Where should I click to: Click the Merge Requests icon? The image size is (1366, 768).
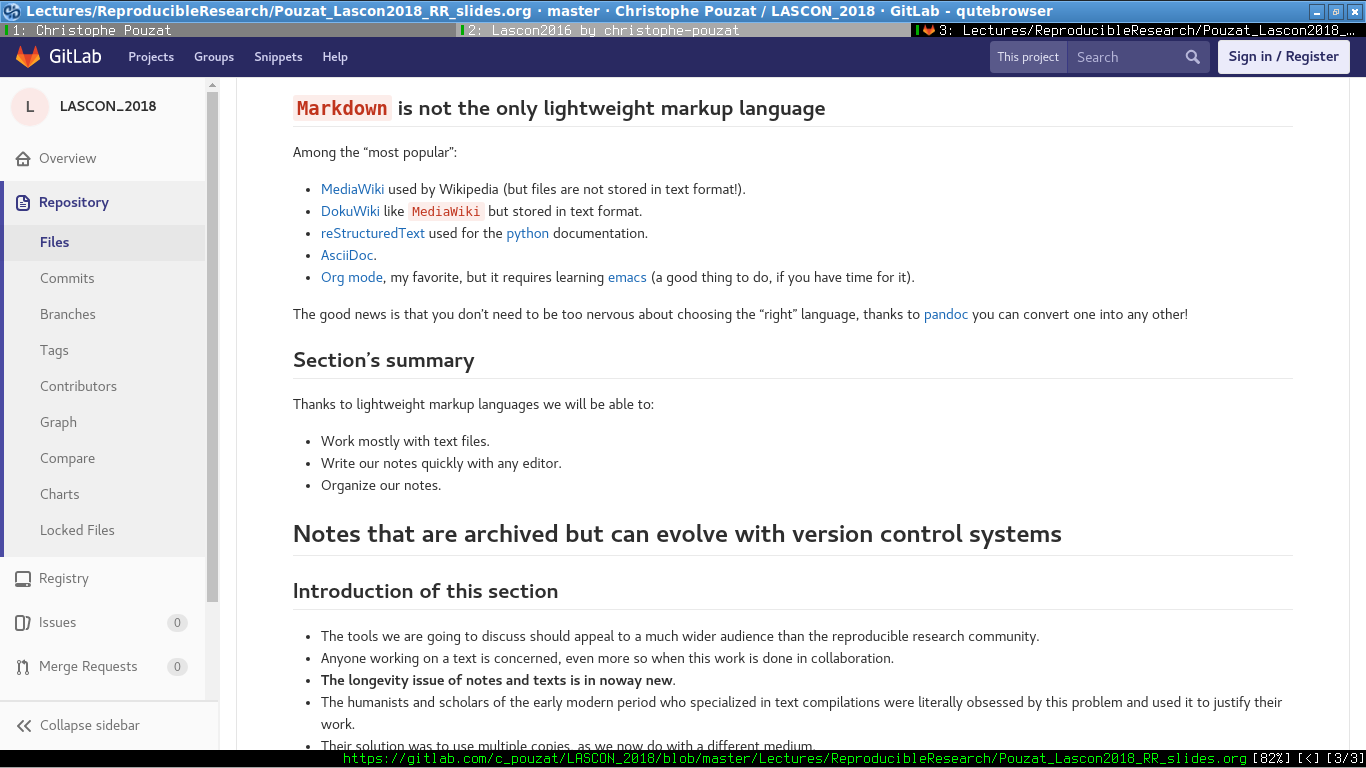[x=23, y=667]
